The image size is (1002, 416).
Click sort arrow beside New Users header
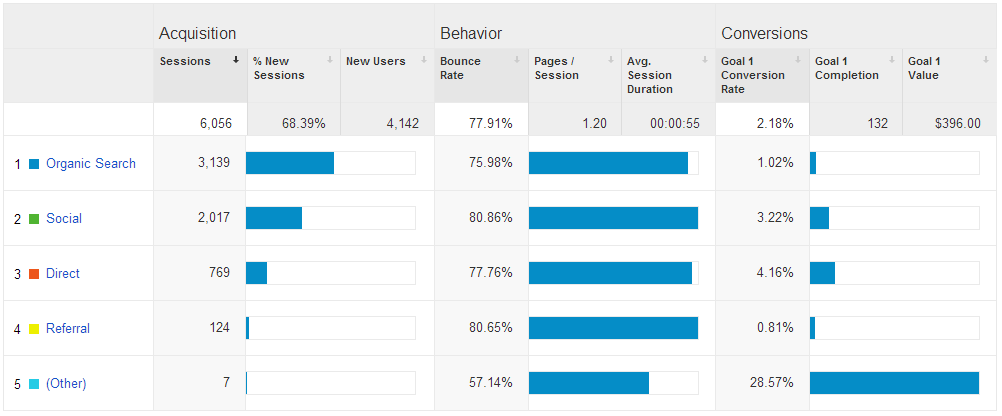point(424,60)
